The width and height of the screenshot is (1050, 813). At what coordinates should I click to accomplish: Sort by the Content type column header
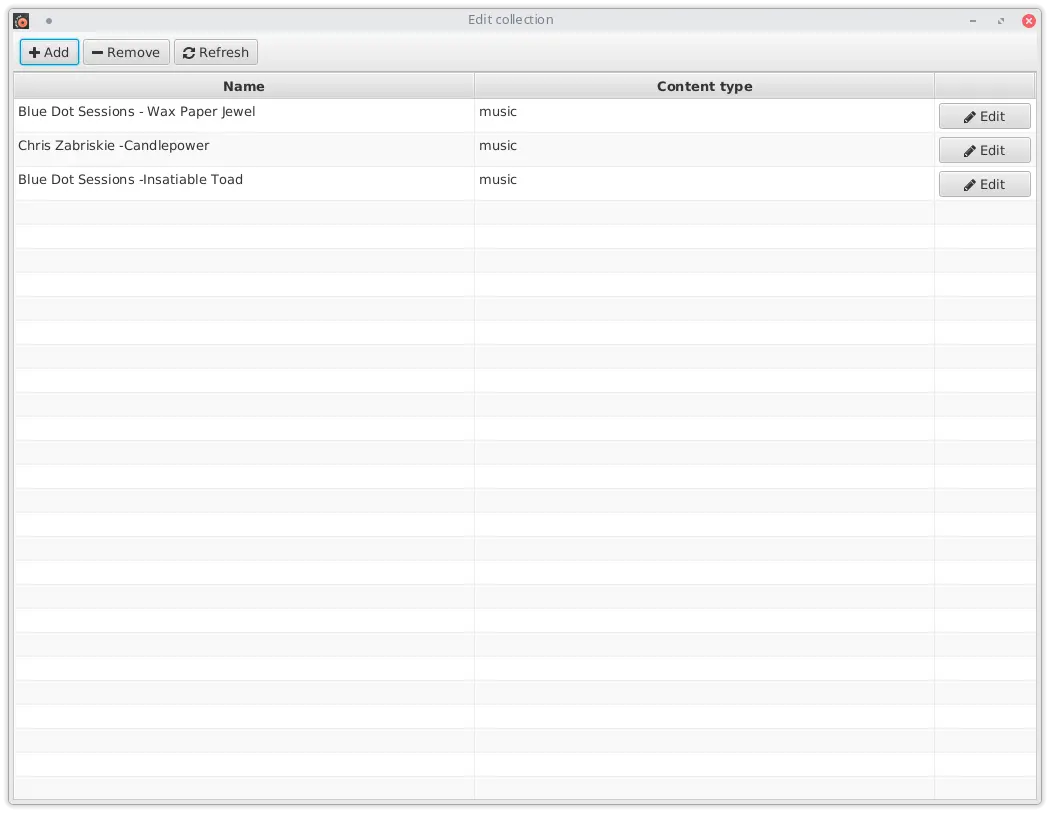tap(704, 86)
